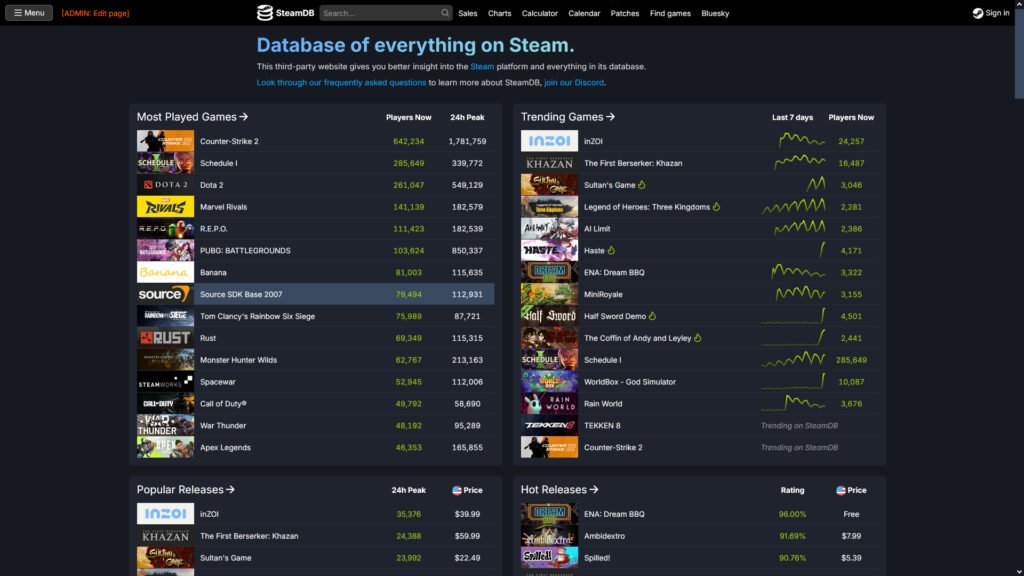Open ENA: Dream BBQ in Trending Games
The height and width of the screenshot is (576, 1024).
click(614, 272)
